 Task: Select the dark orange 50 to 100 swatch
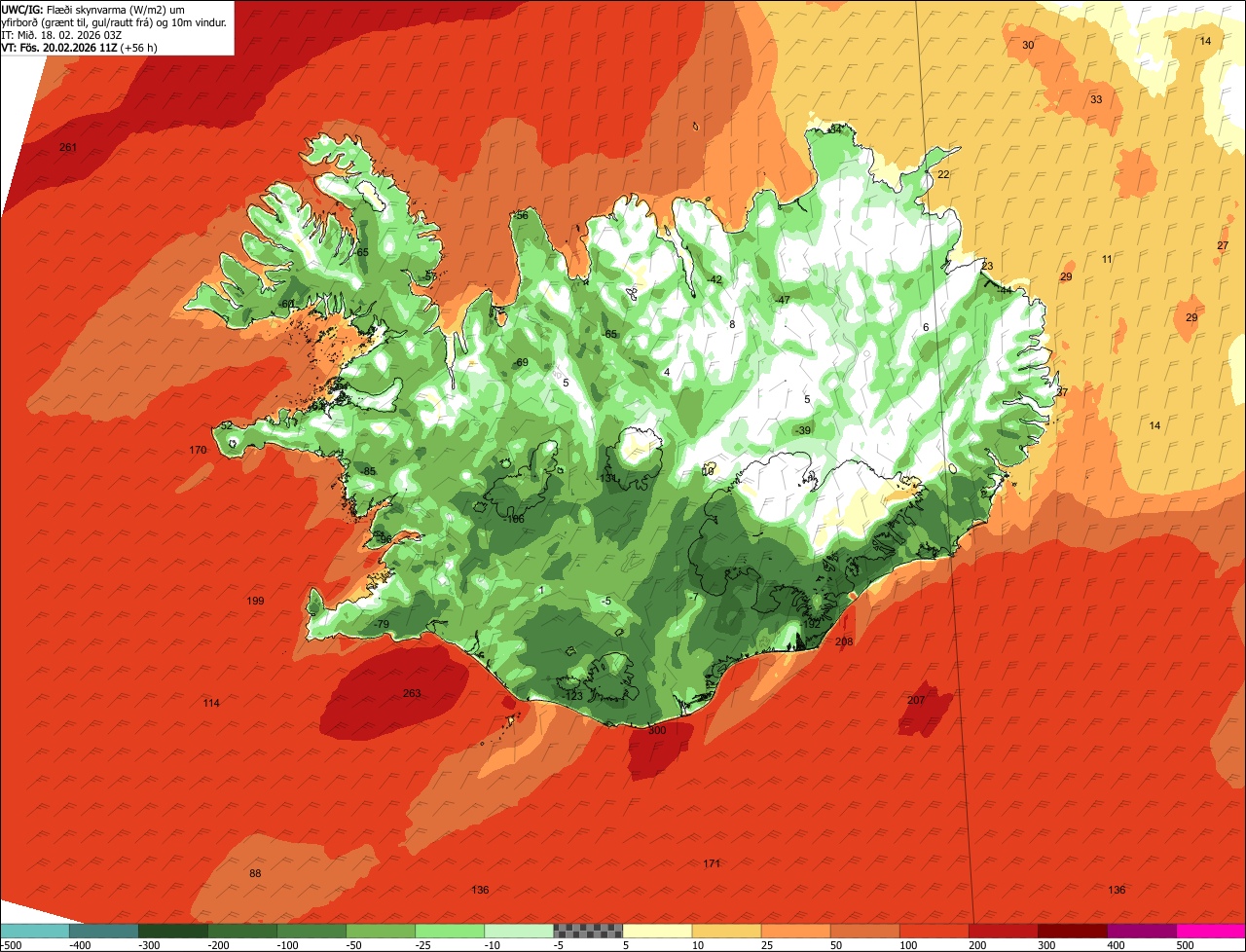(x=864, y=931)
